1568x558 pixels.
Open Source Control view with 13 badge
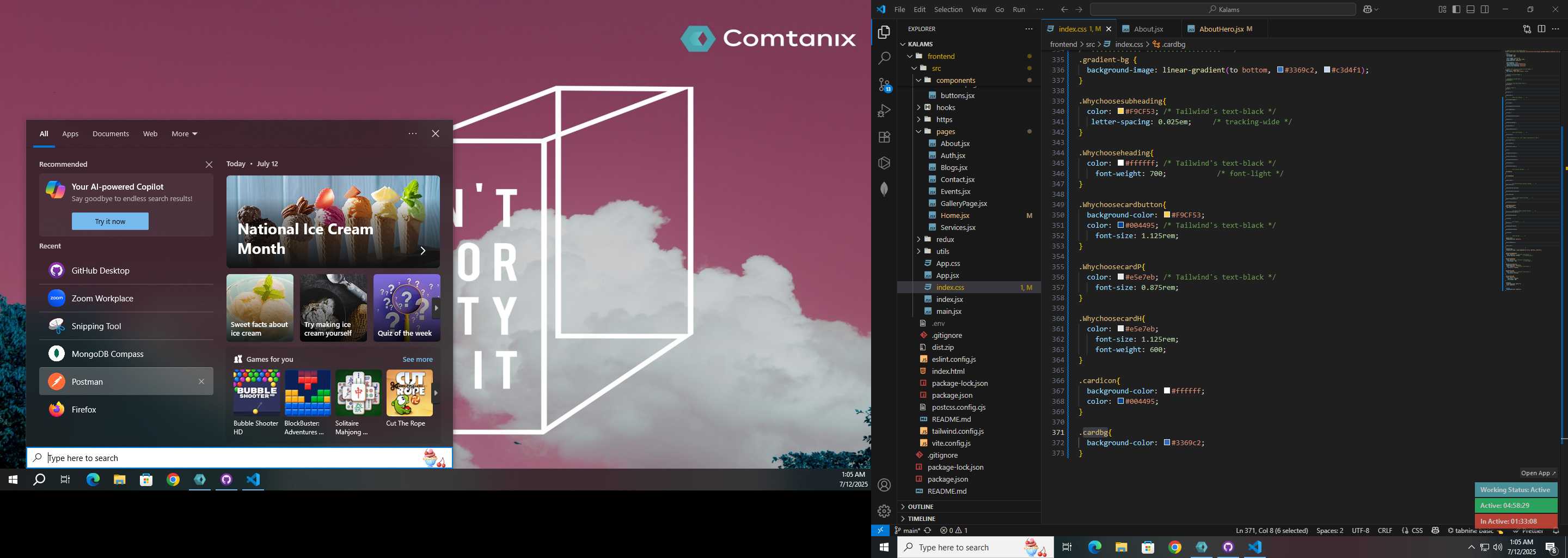(884, 84)
